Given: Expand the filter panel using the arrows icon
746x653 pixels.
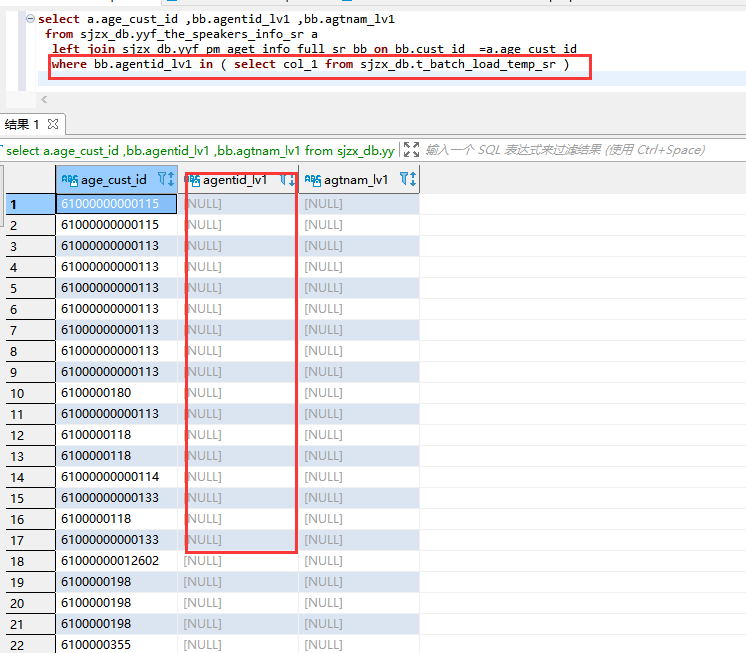Looking at the screenshot, I should click(411, 150).
